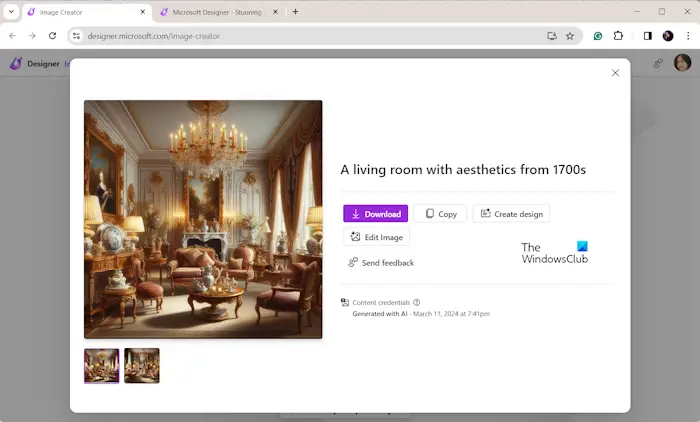Go back to previous page
This screenshot has height=422, width=700.
click(x=12, y=36)
